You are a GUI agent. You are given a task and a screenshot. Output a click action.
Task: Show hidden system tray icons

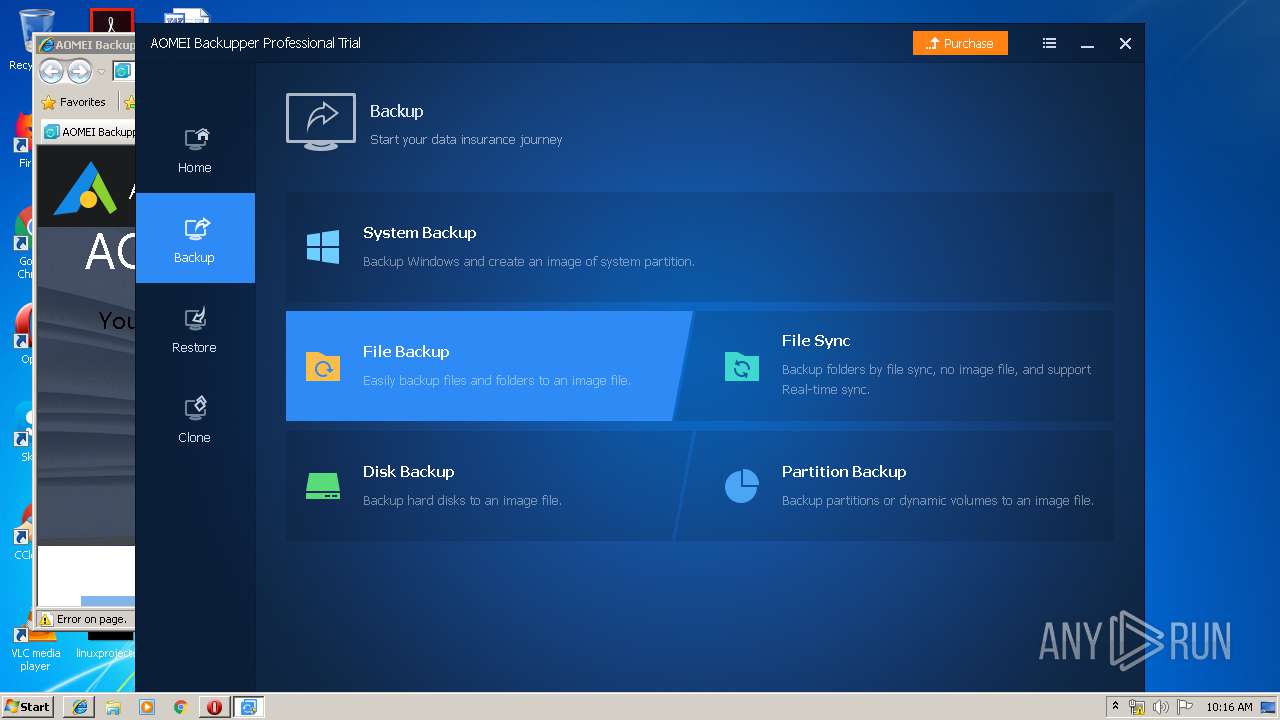(x=1115, y=707)
